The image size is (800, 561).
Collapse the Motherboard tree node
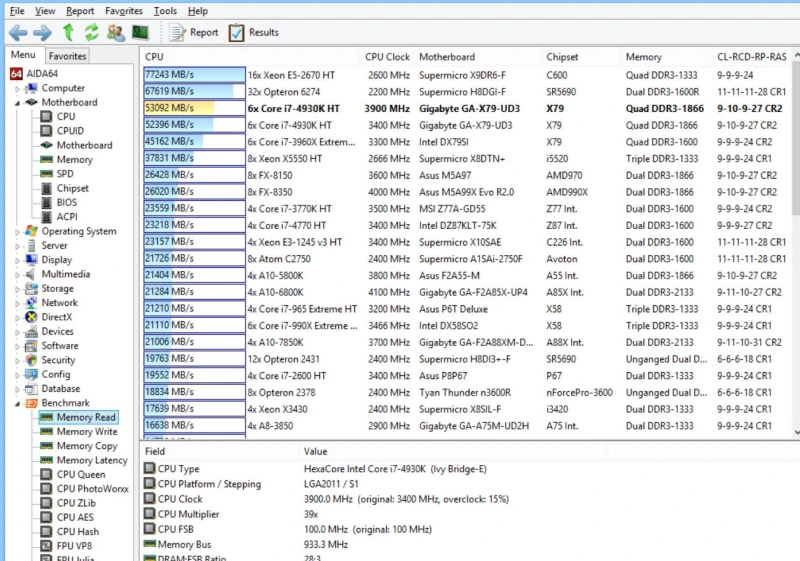pyautogui.click(x=17, y=103)
